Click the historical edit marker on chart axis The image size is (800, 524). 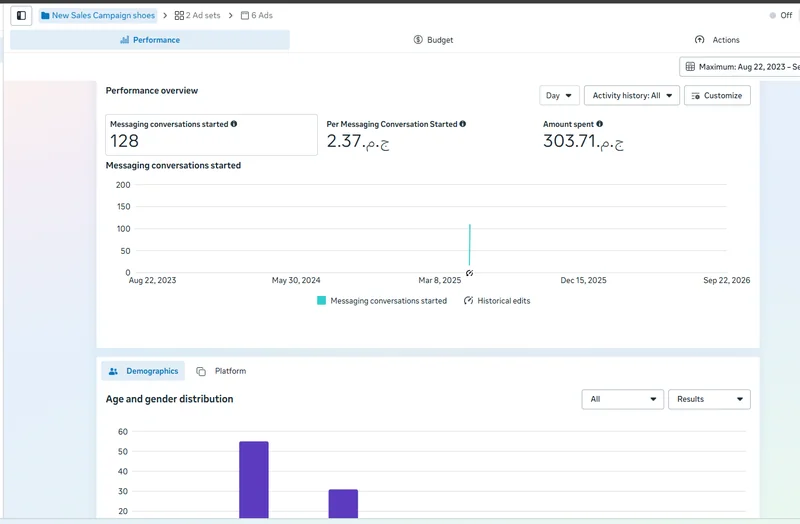(x=469, y=273)
